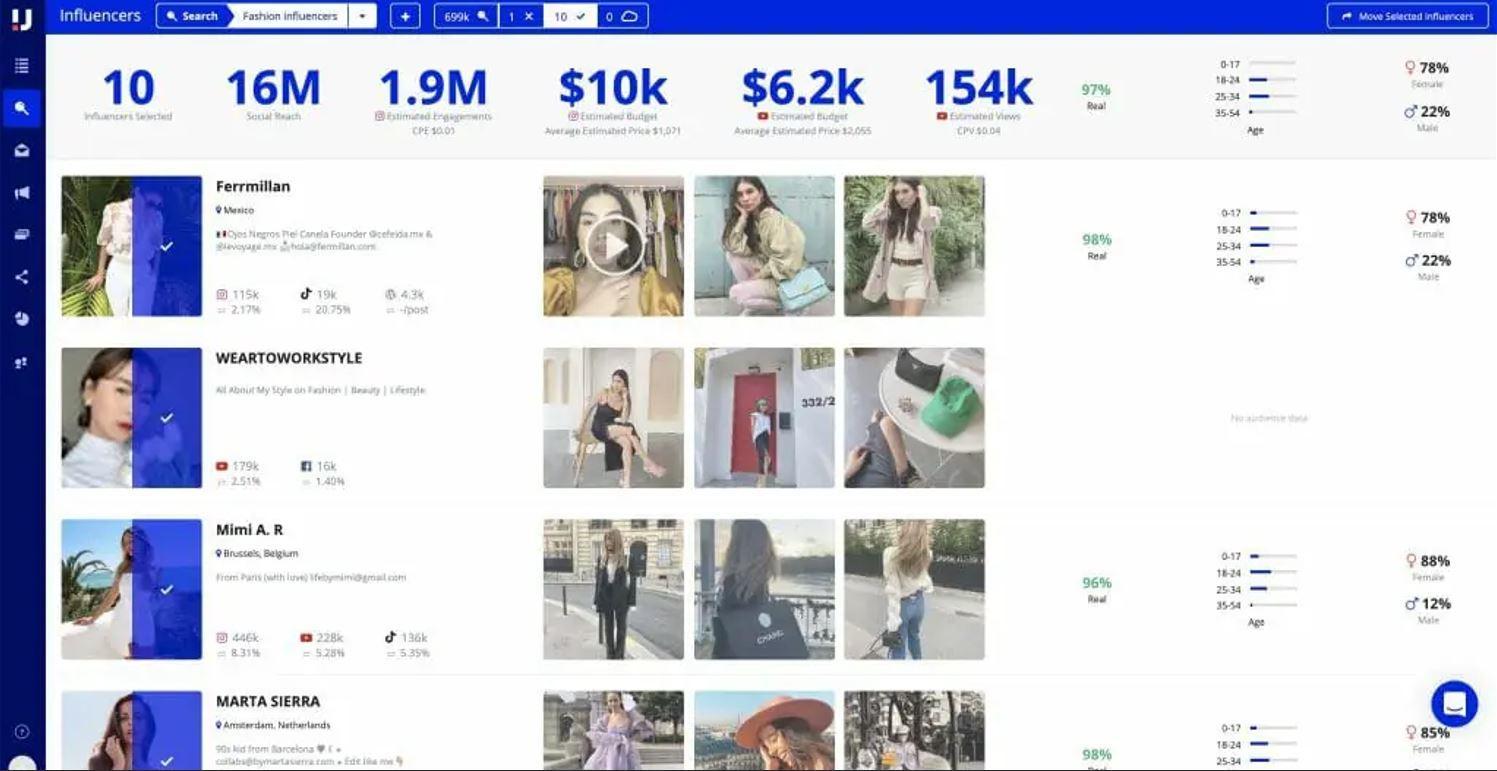Select the 699k search results tab
The width and height of the screenshot is (1497, 771).
[466, 16]
